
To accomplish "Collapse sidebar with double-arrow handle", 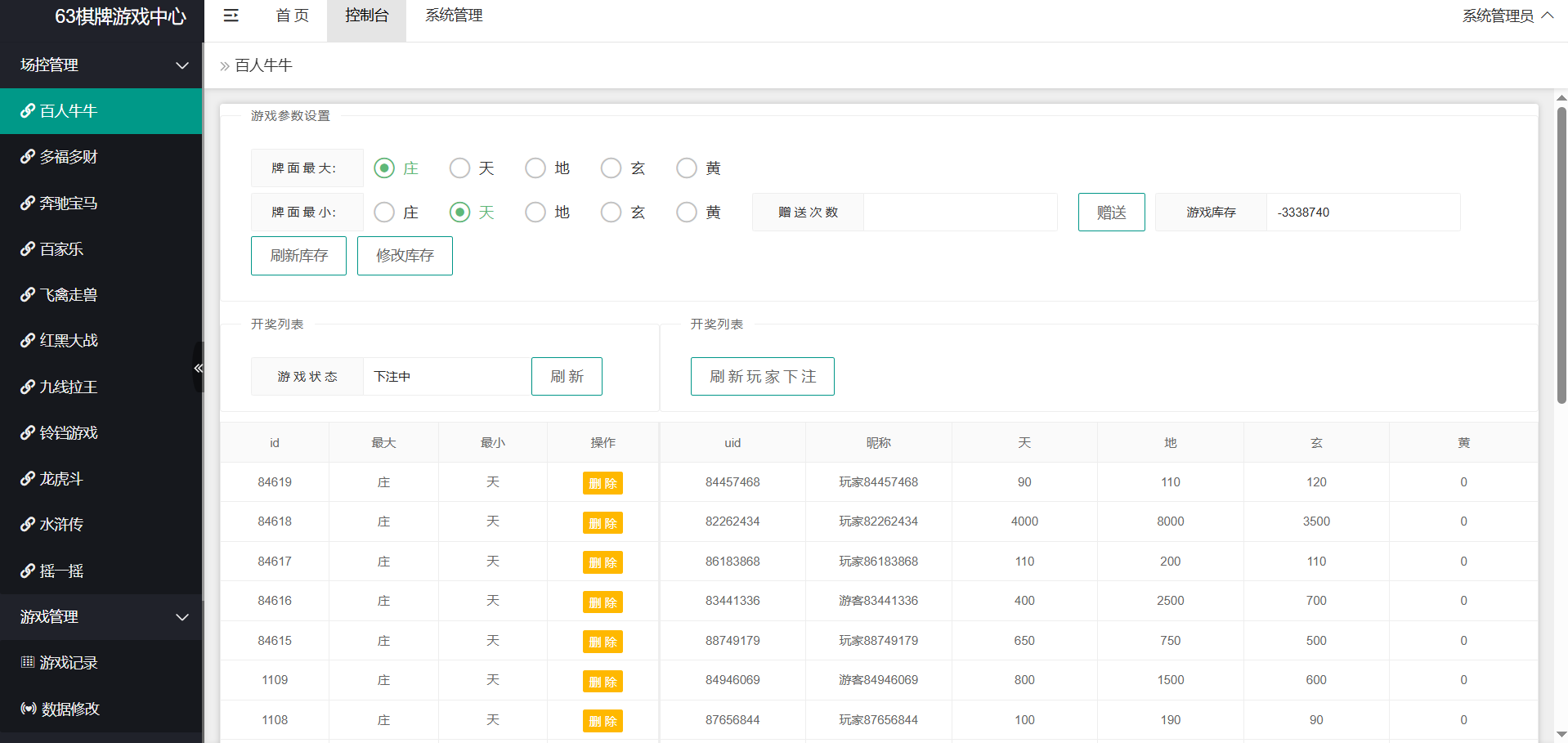I will tap(198, 368).
